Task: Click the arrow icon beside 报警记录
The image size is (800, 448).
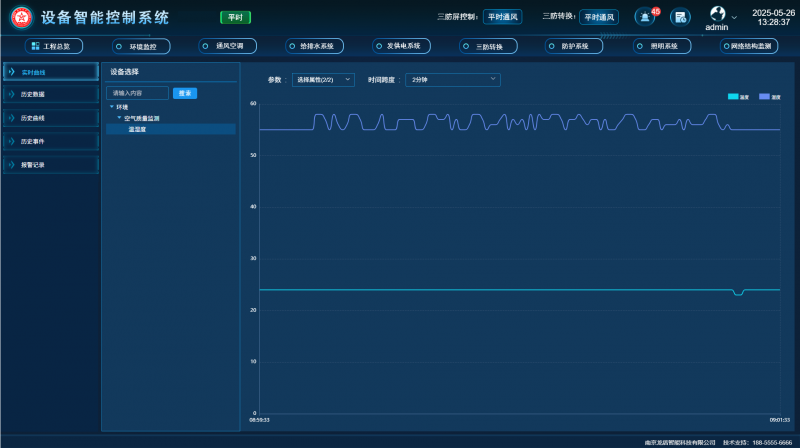Action: 11,164
